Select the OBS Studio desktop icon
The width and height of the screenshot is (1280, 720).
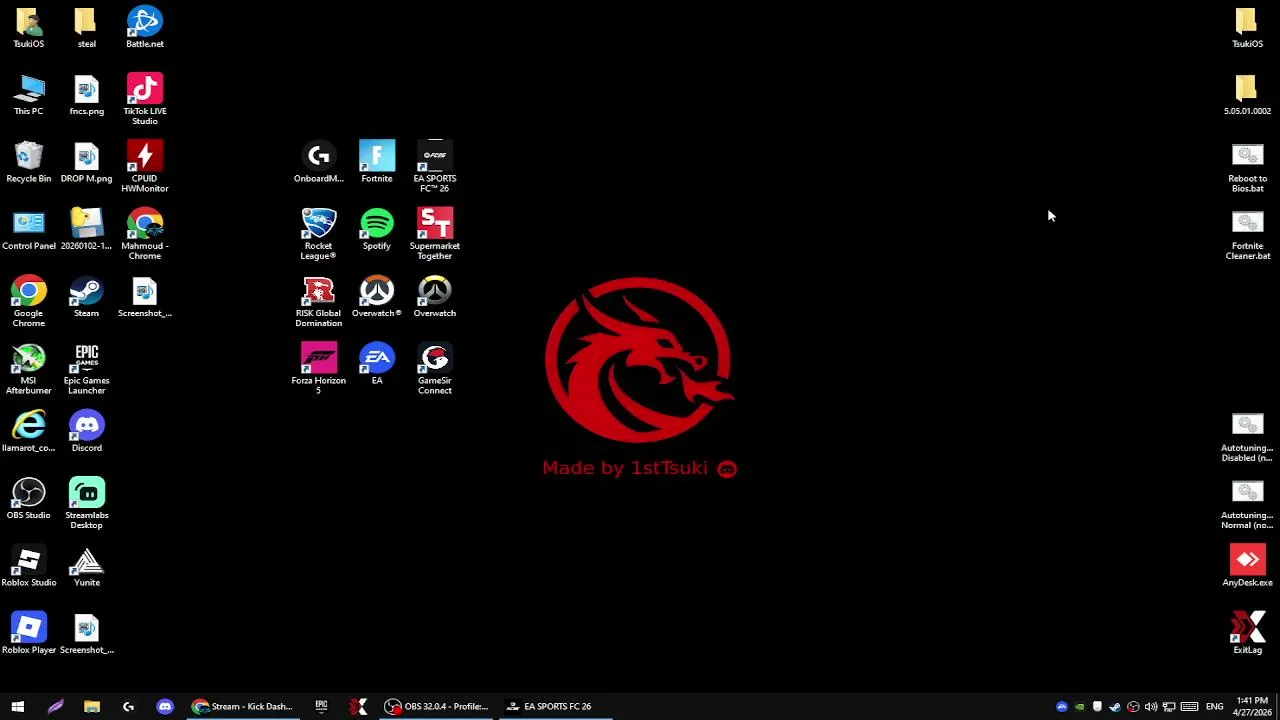click(29, 499)
